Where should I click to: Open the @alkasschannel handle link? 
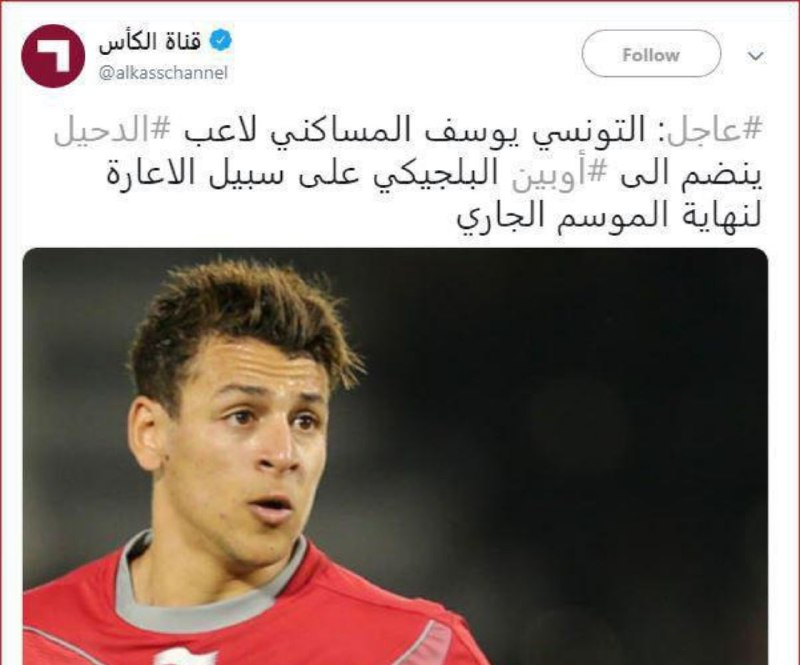[163, 73]
